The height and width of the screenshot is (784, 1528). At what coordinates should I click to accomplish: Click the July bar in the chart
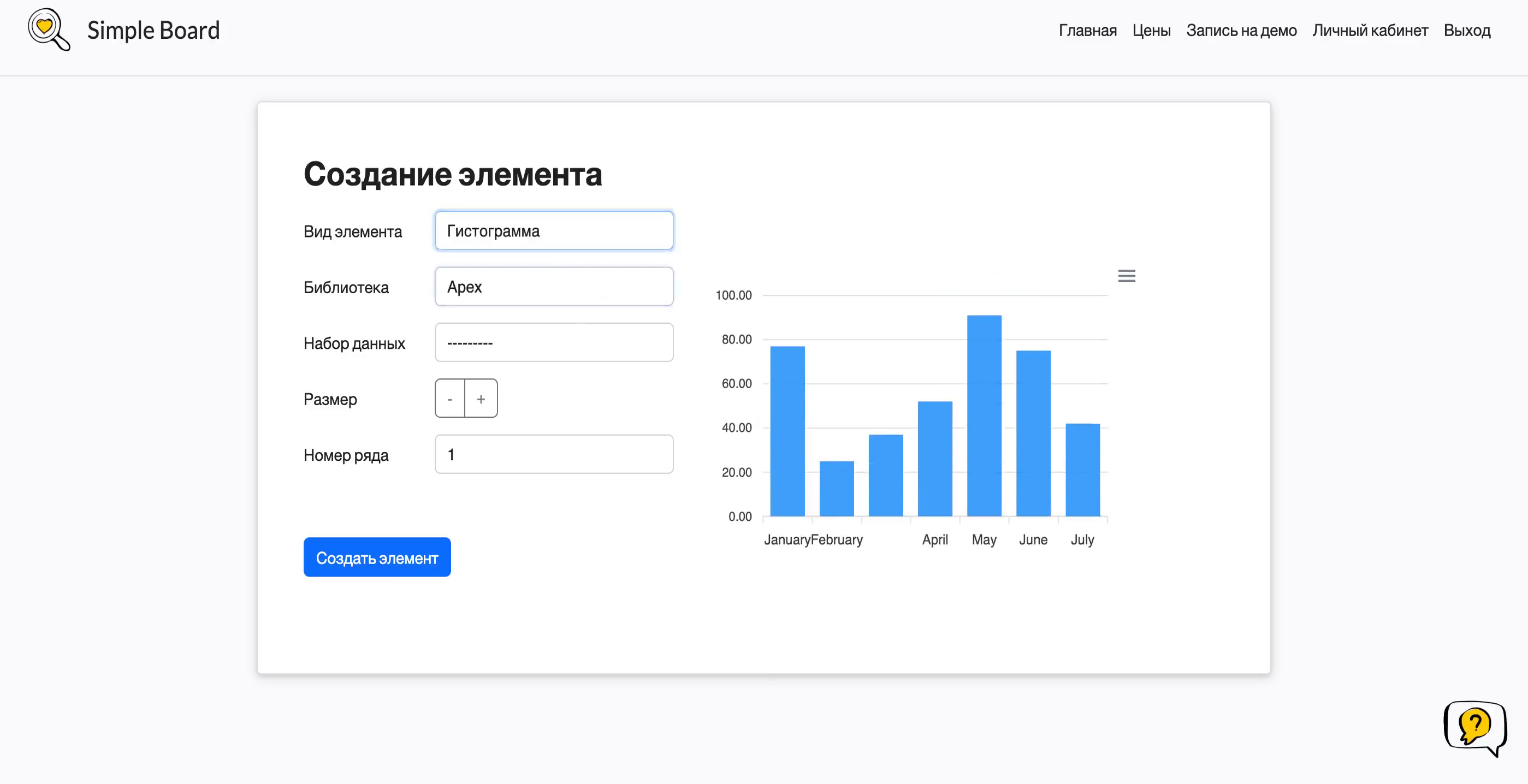tap(1082, 470)
